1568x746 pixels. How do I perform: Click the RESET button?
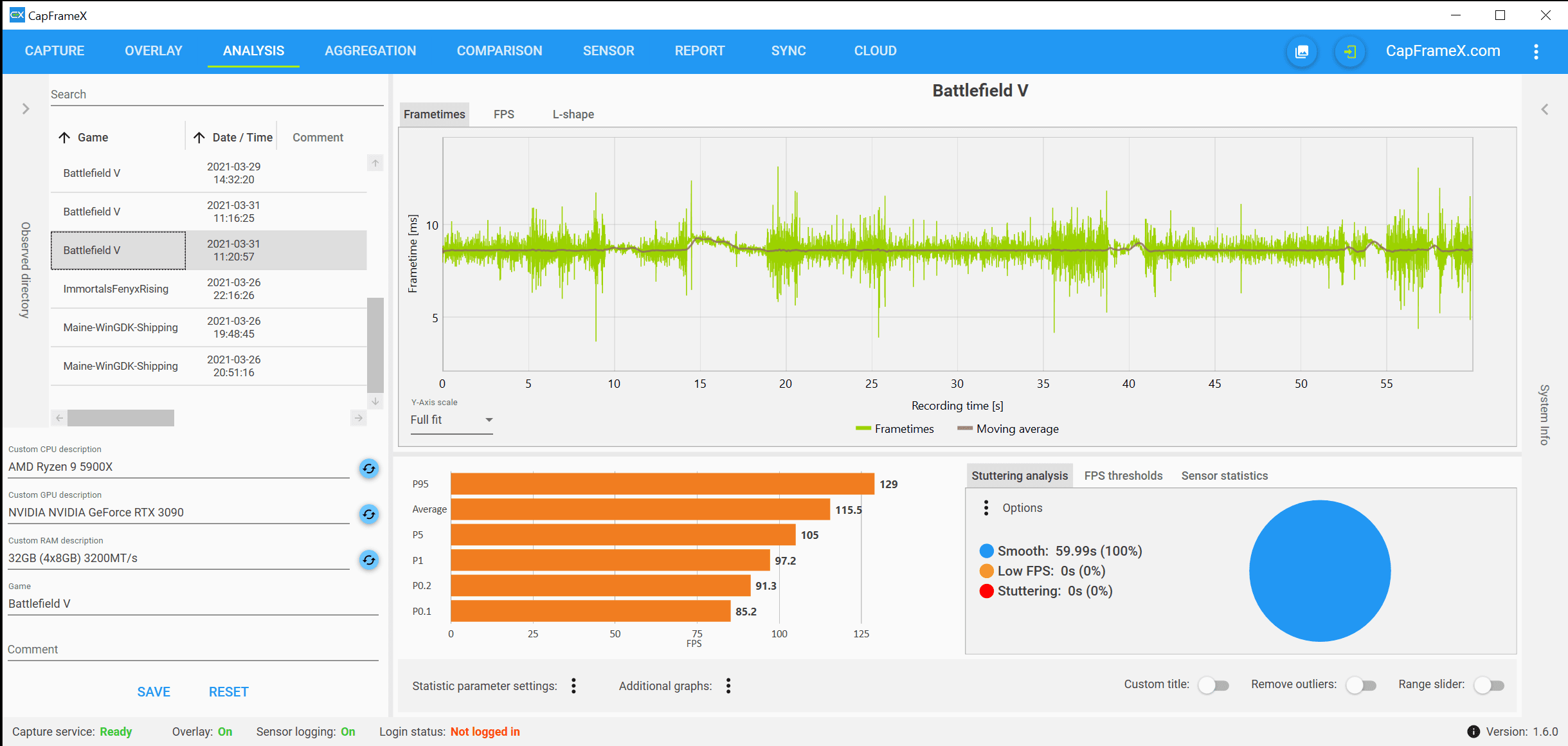click(228, 692)
